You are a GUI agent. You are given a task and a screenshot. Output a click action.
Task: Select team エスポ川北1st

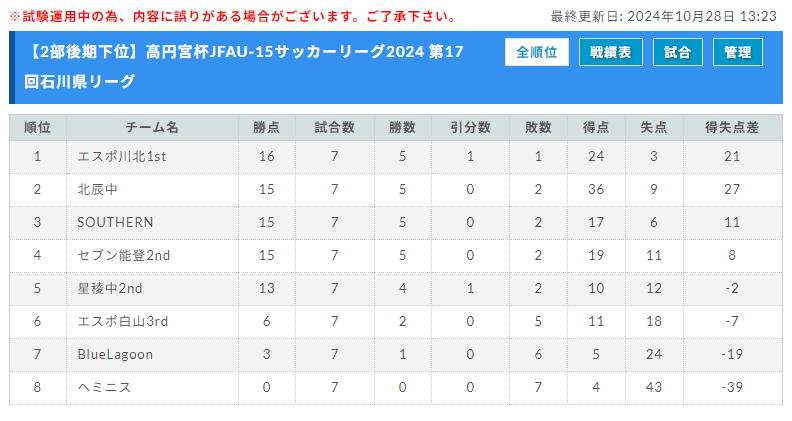[x=122, y=157]
